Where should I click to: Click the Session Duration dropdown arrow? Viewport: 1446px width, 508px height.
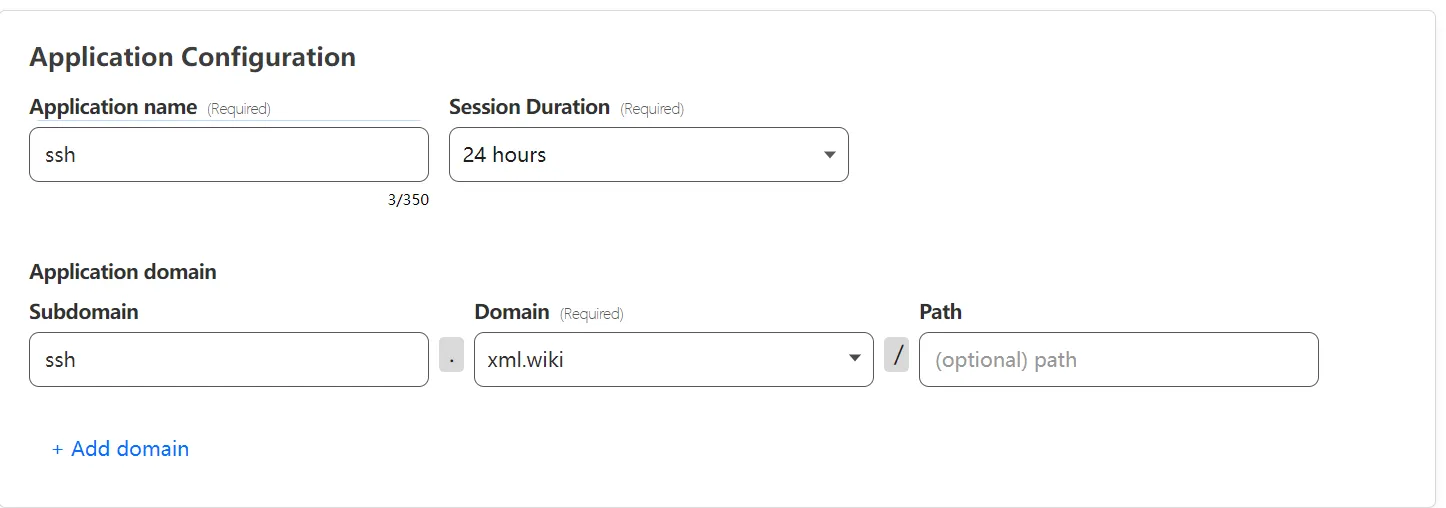click(829, 155)
